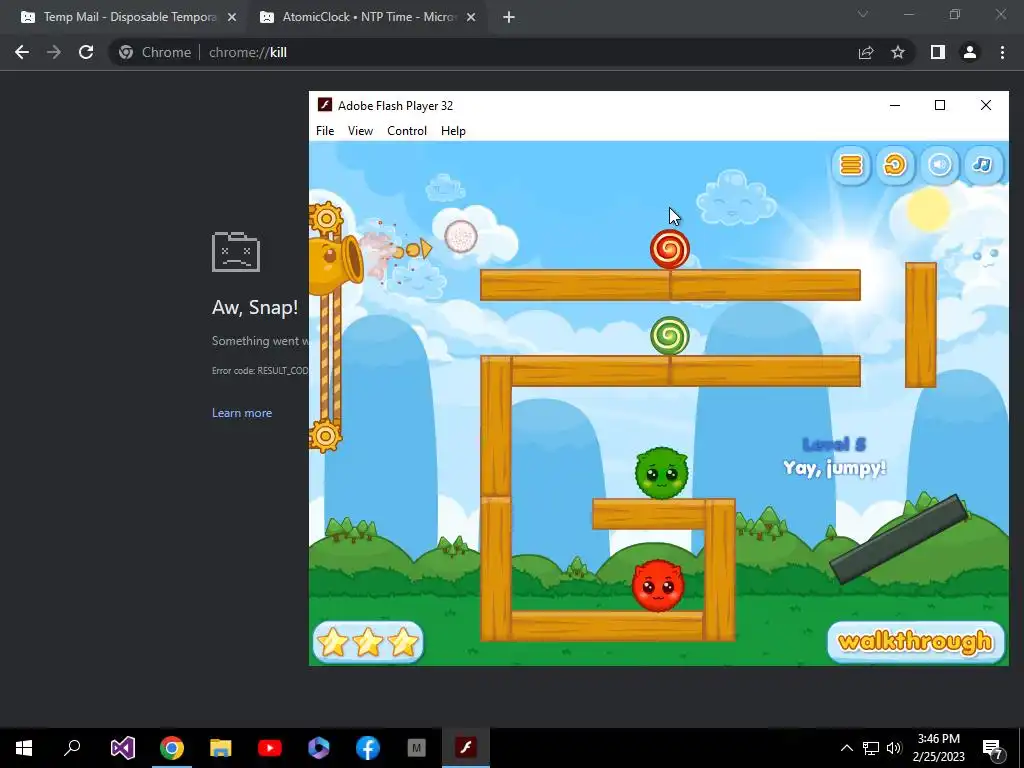The width and height of the screenshot is (1024, 768).
Task: Open YouTube app from taskbar
Action: pos(270,748)
